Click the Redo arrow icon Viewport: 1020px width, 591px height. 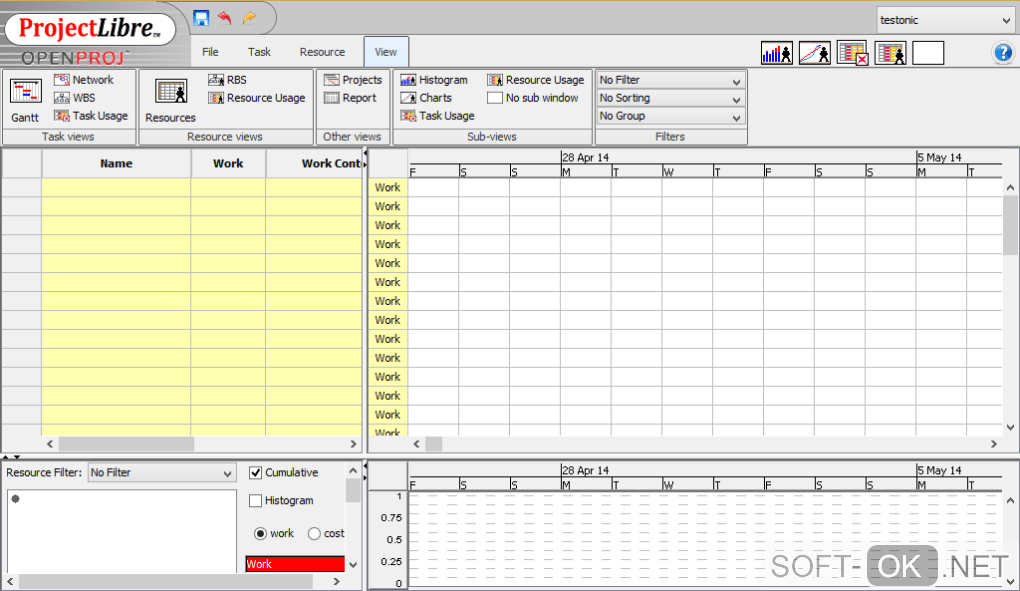pyautogui.click(x=249, y=18)
